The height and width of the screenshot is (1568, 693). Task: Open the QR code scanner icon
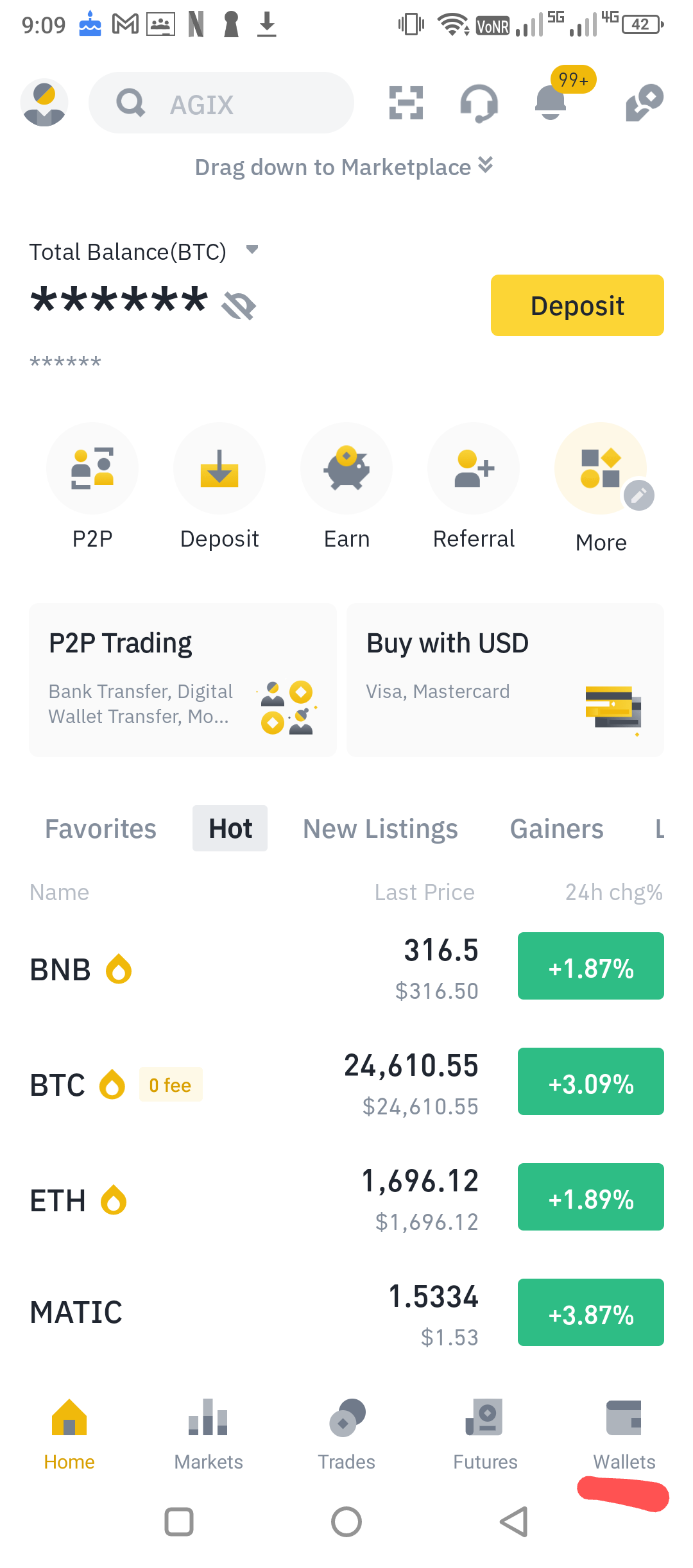[x=406, y=103]
